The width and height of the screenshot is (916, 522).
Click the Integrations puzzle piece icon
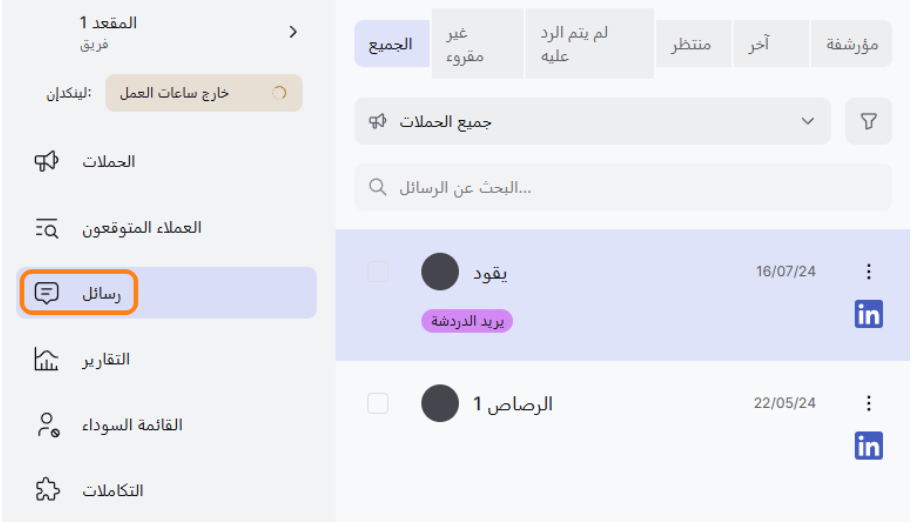(x=47, y=490)
